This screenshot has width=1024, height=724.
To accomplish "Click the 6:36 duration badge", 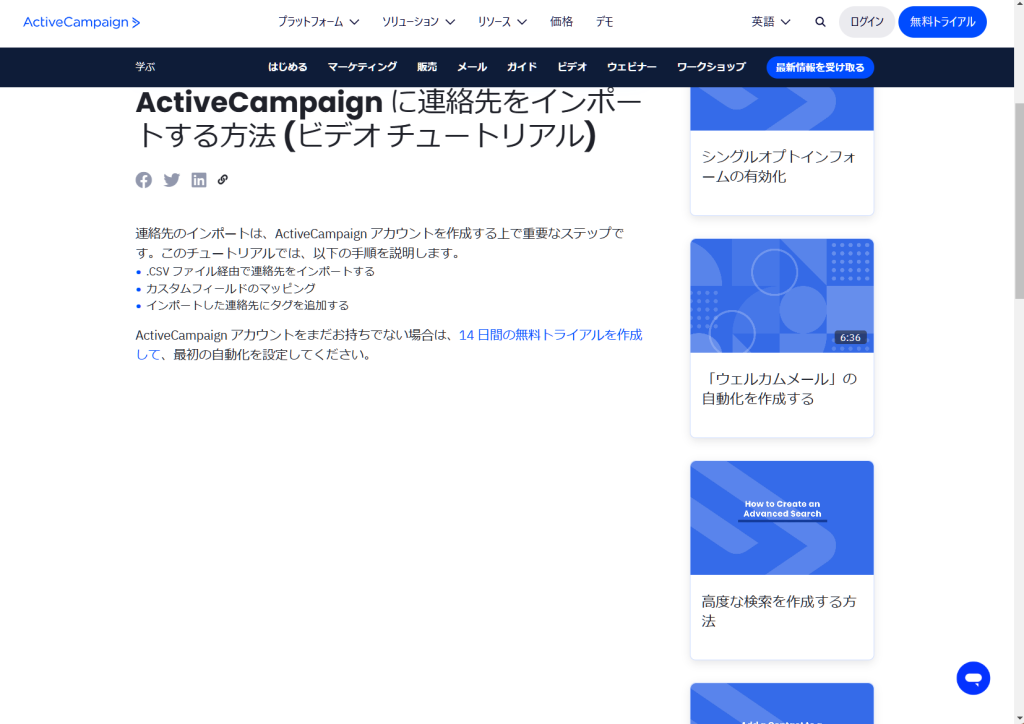I will (850, 338).
